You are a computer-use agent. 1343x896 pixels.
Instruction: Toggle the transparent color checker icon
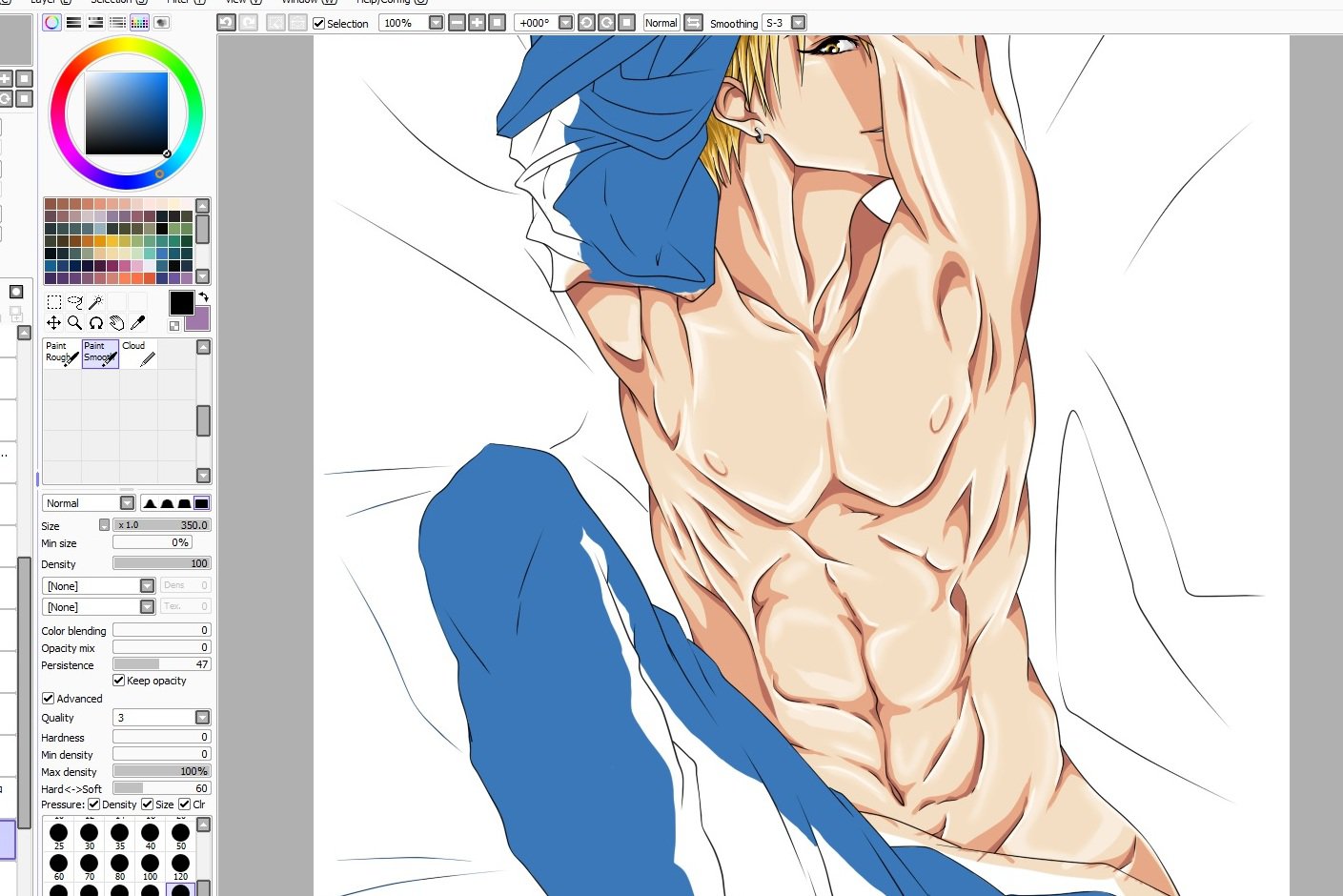[174, 326]
